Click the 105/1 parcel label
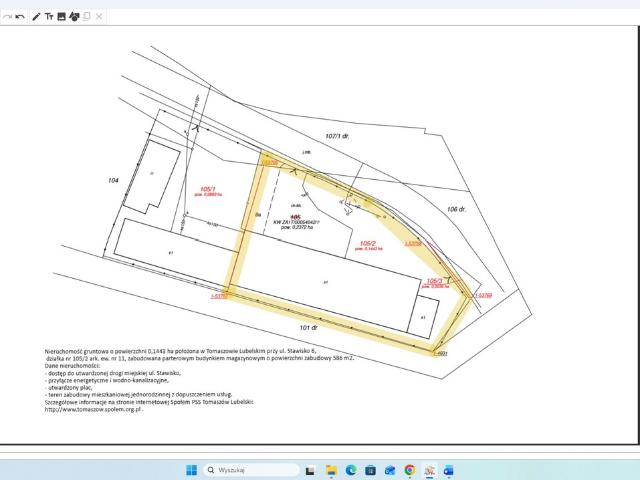The height and width of the screenshot is (480, 640). [207, 189]
